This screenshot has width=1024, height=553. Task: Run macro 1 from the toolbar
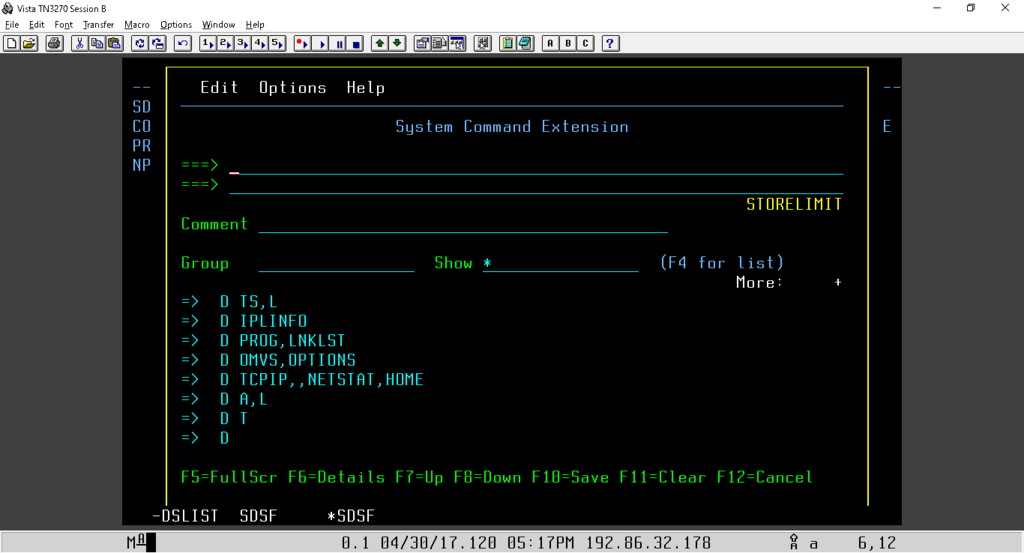(208, 44)
